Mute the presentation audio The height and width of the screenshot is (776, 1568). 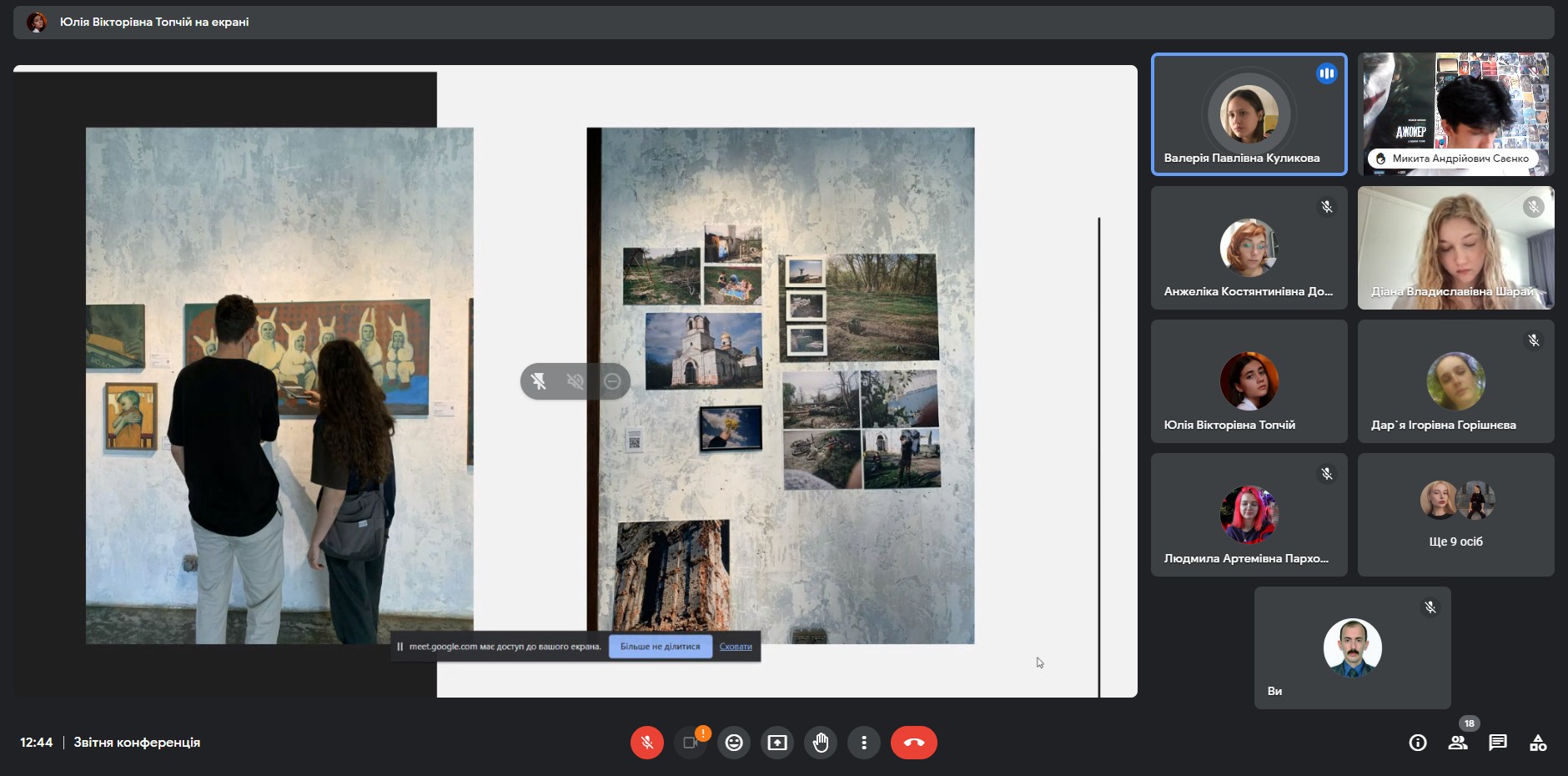(575, 381)
